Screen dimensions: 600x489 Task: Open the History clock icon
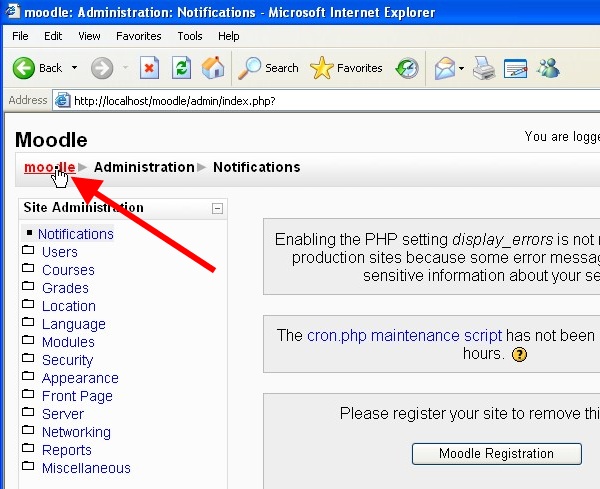coord(407,68)
